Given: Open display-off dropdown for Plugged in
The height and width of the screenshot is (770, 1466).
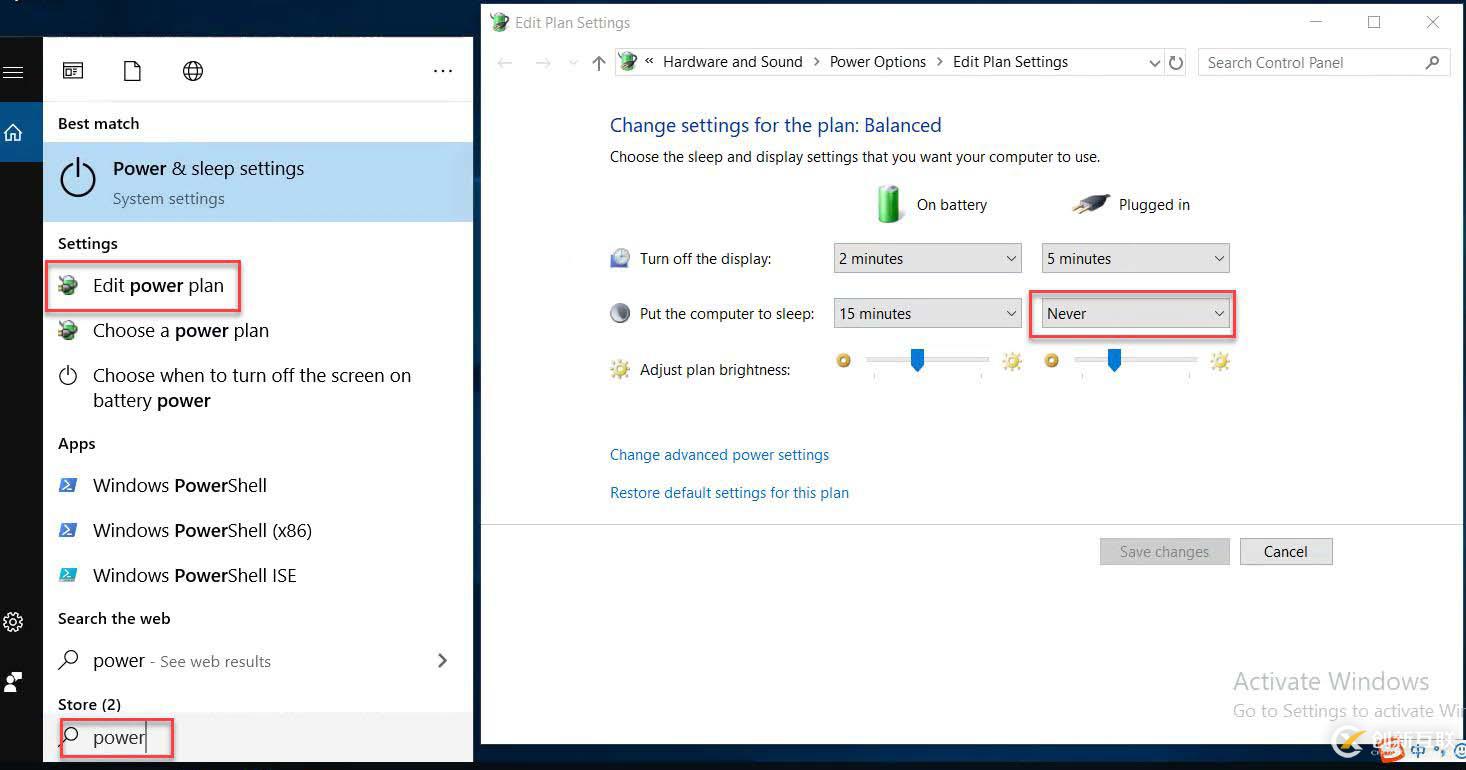Looking at the screenshot, I should pos(1135,259).
